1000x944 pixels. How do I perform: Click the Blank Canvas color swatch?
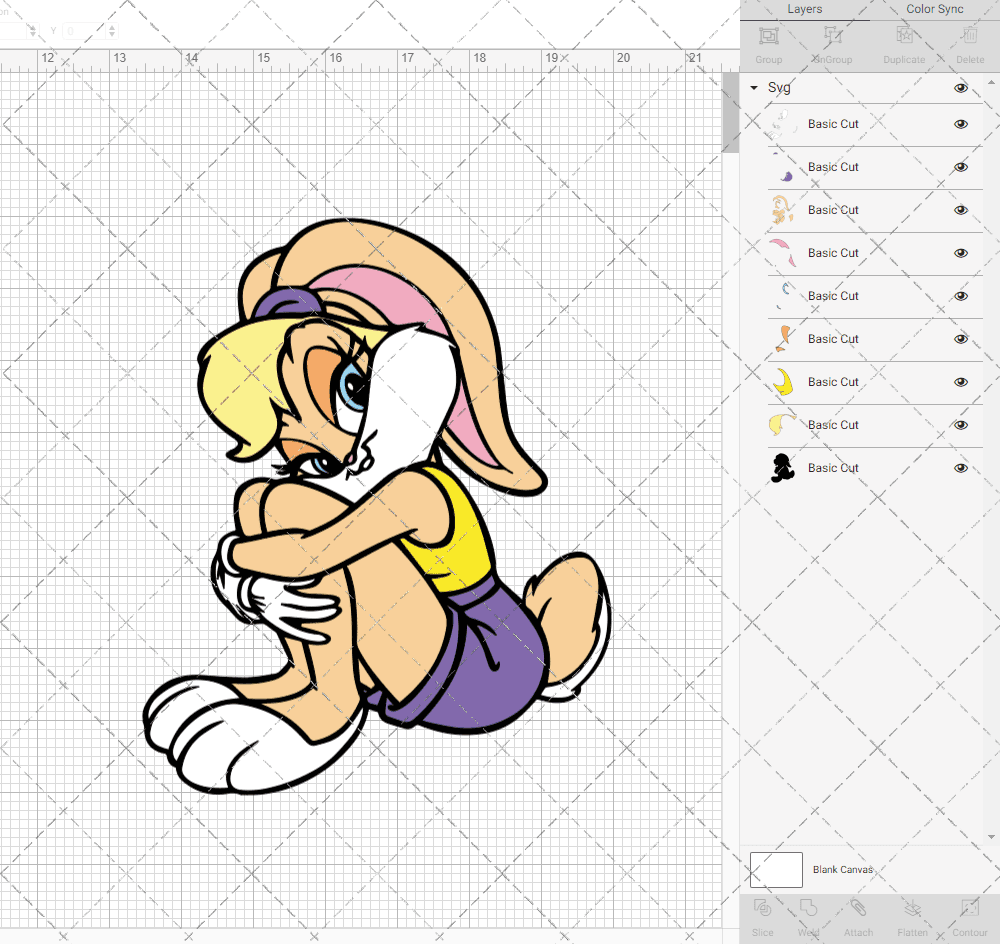[x=776, y=870]
